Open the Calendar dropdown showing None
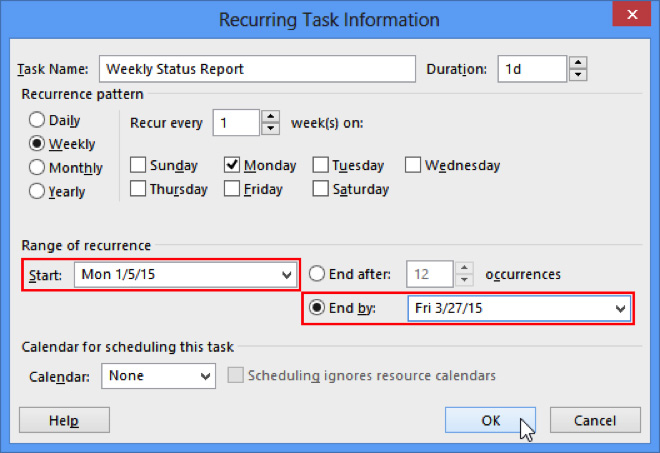The image size is (660, 453). tap(206, 376)
